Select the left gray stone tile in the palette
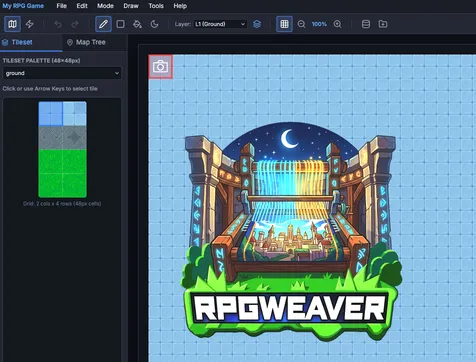The image size is (476, 362). 50,138
